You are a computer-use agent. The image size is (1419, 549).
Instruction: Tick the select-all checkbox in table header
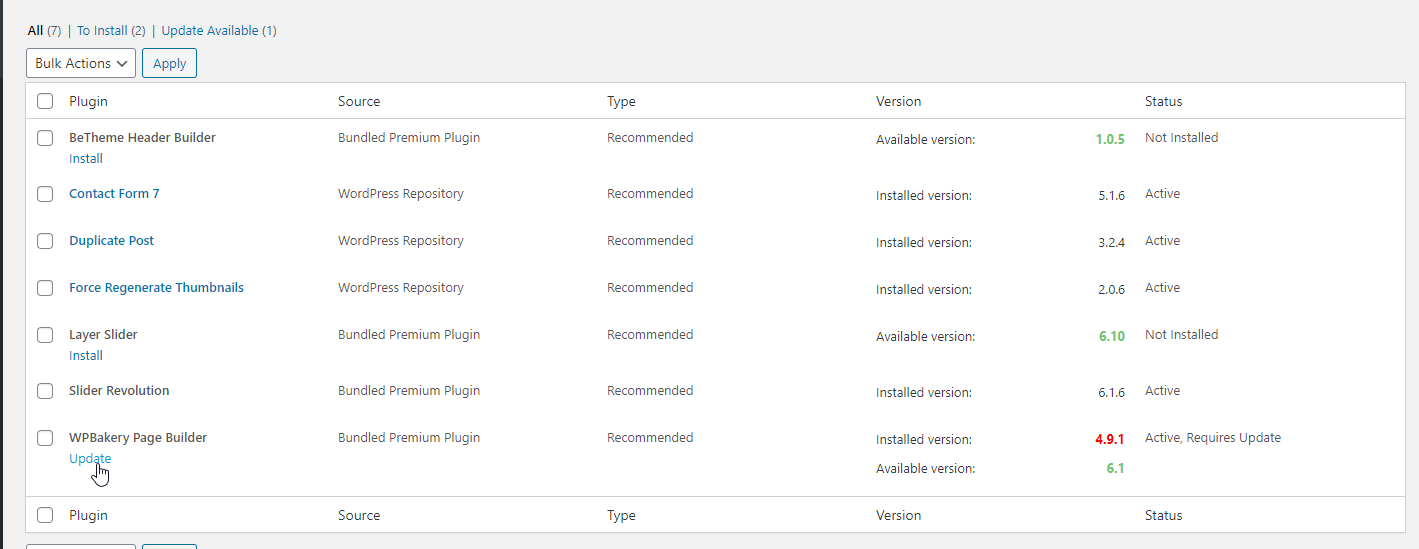tap(45, 101)
